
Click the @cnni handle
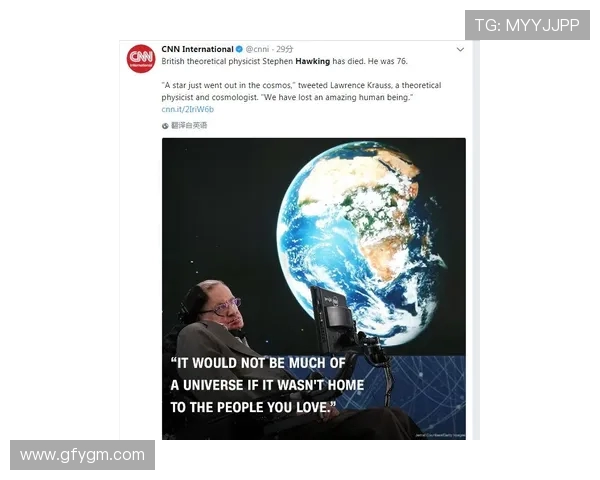coord(257,49)
